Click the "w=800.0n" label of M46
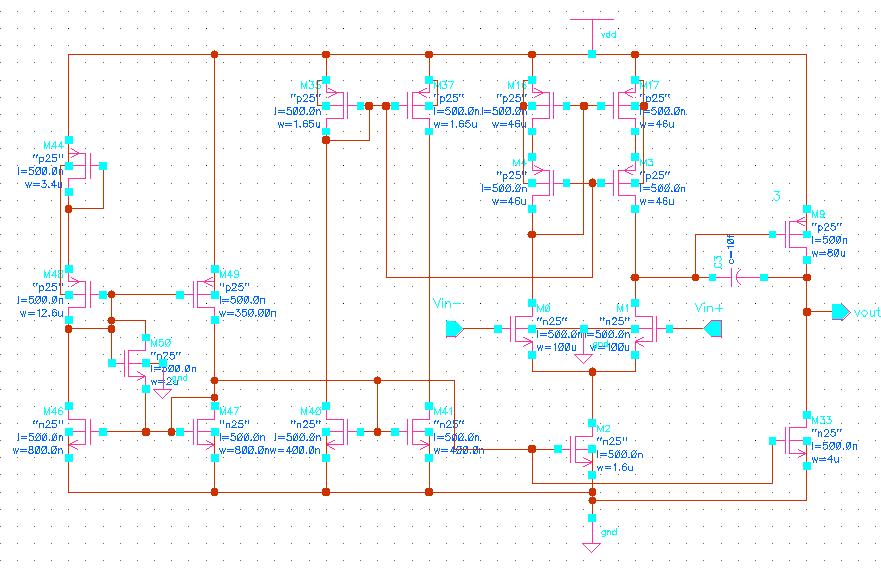The height and width of the screenshot is (569, 881). 38,450
